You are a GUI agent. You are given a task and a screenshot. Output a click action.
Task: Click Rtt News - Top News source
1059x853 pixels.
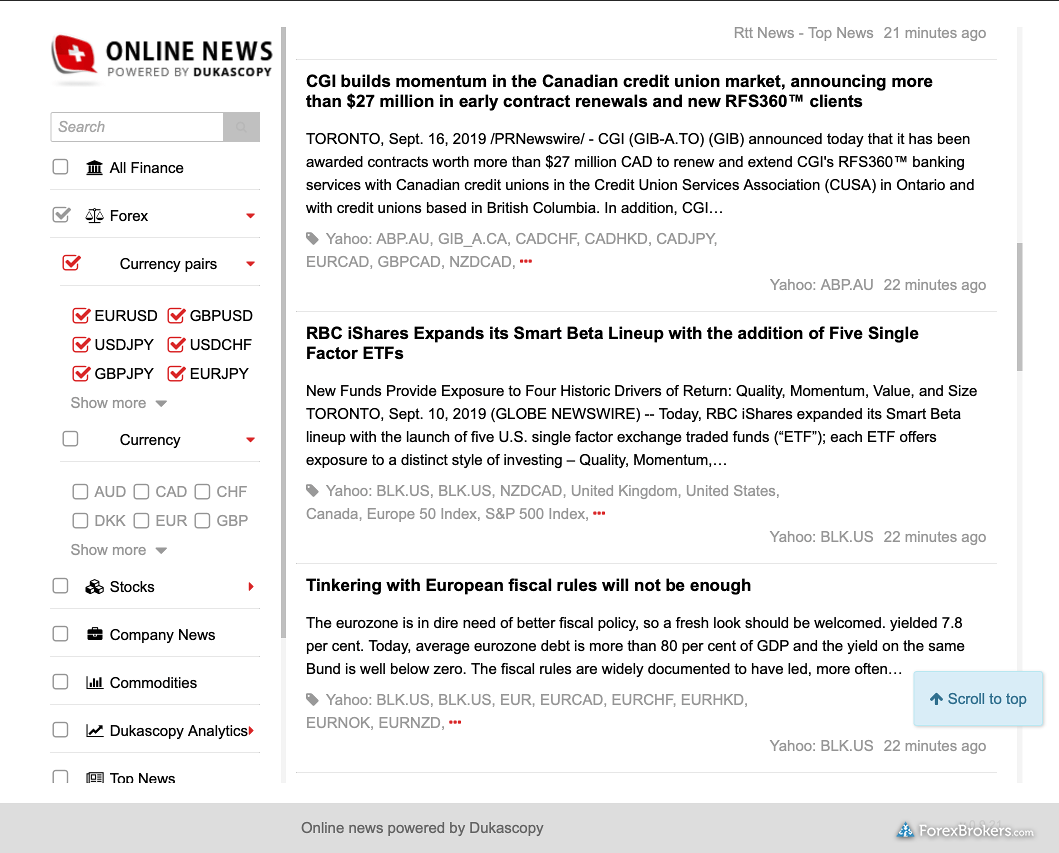click(803, 33)
